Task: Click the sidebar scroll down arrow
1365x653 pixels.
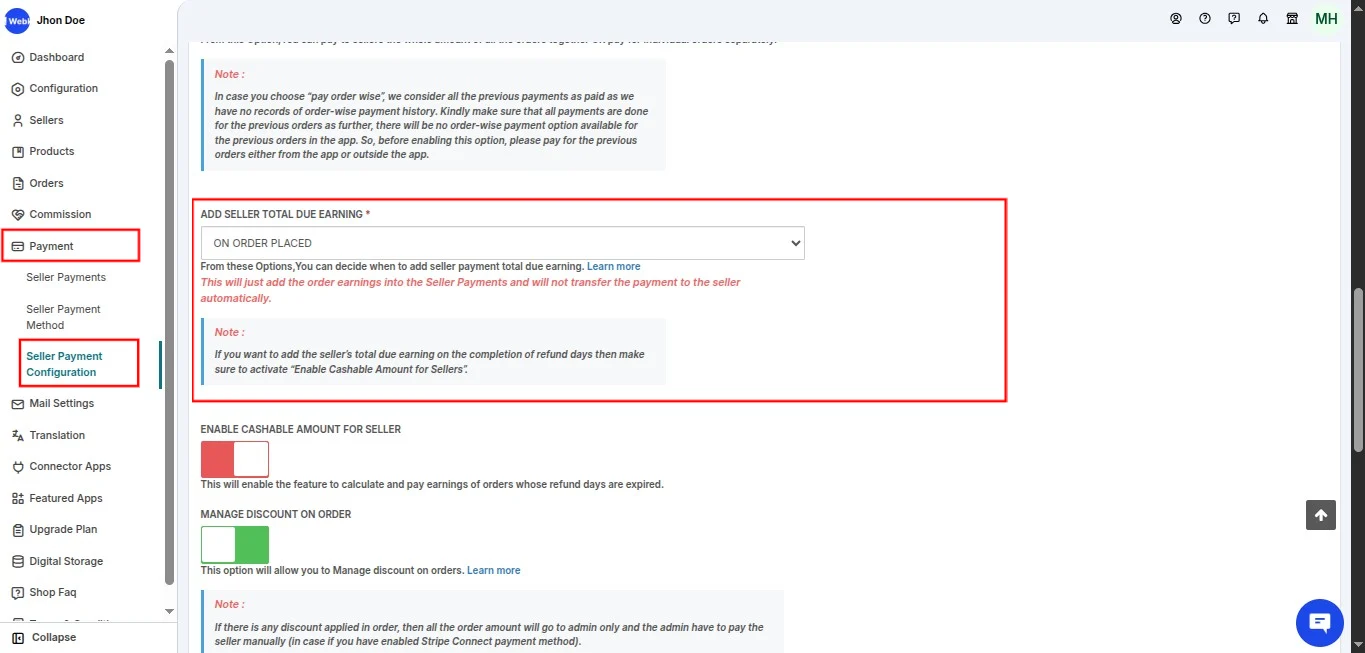Action: 169,611
